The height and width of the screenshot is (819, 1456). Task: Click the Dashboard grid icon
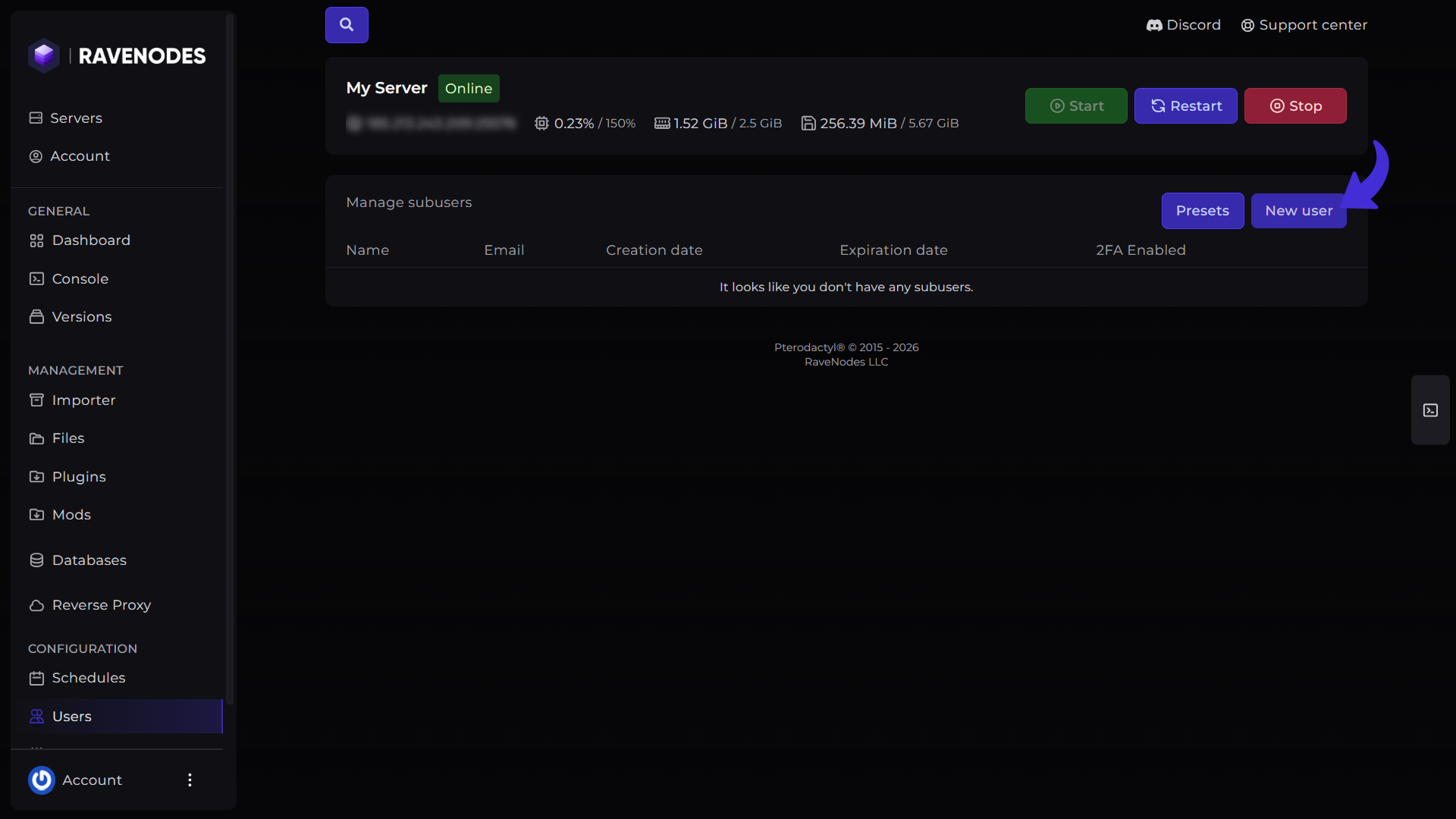pos(36,240)
